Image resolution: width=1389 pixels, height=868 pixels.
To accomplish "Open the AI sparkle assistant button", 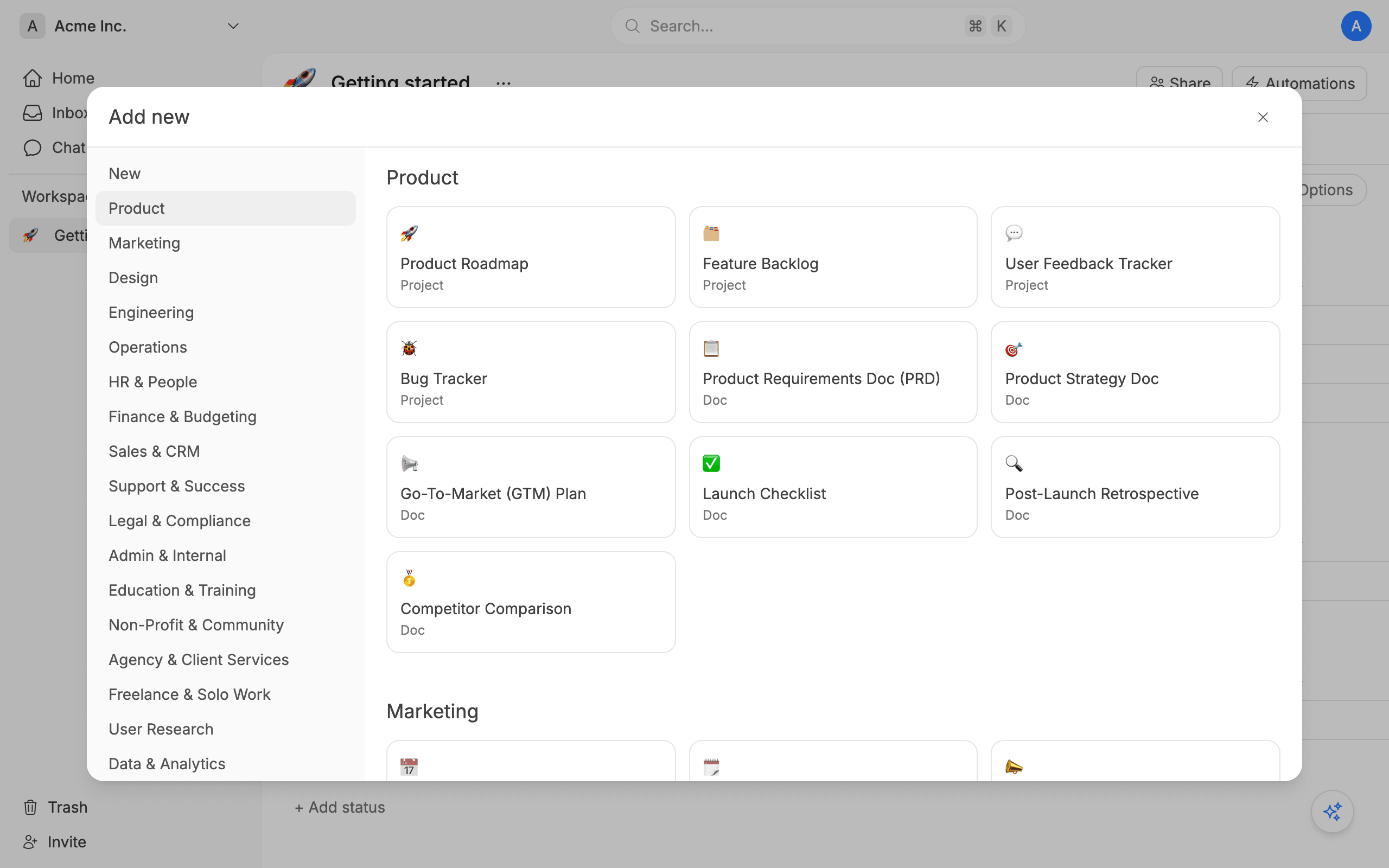I will coord(1332,812).
